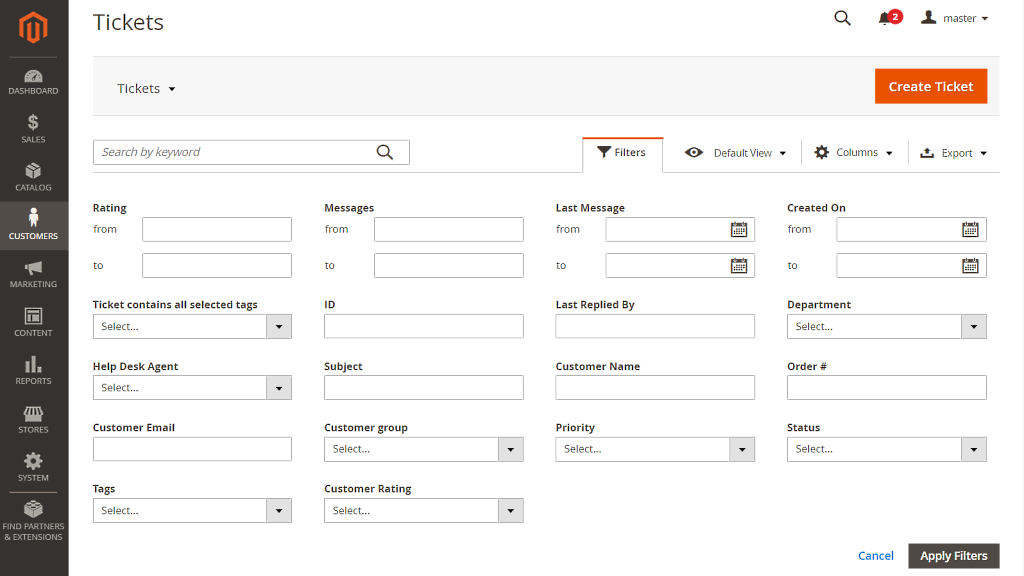
Task: Expand the Customer group select
Action: tap(423, 449)
